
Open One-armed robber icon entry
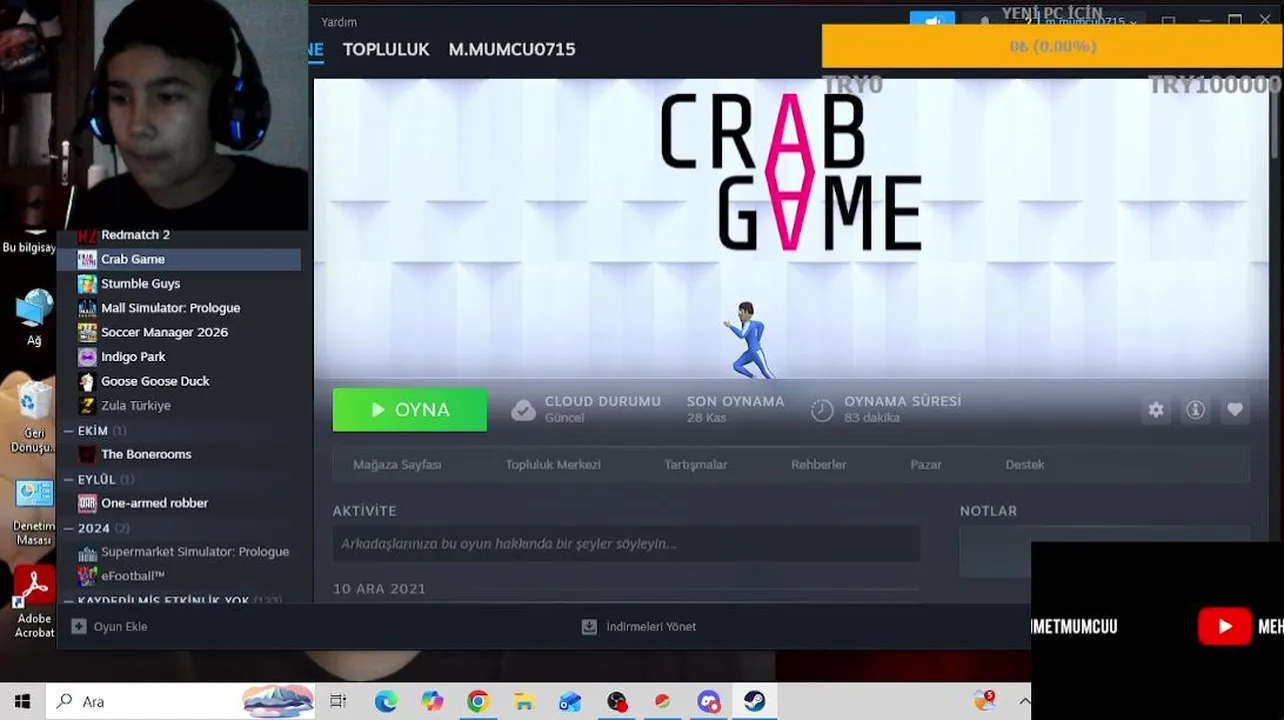87,503
